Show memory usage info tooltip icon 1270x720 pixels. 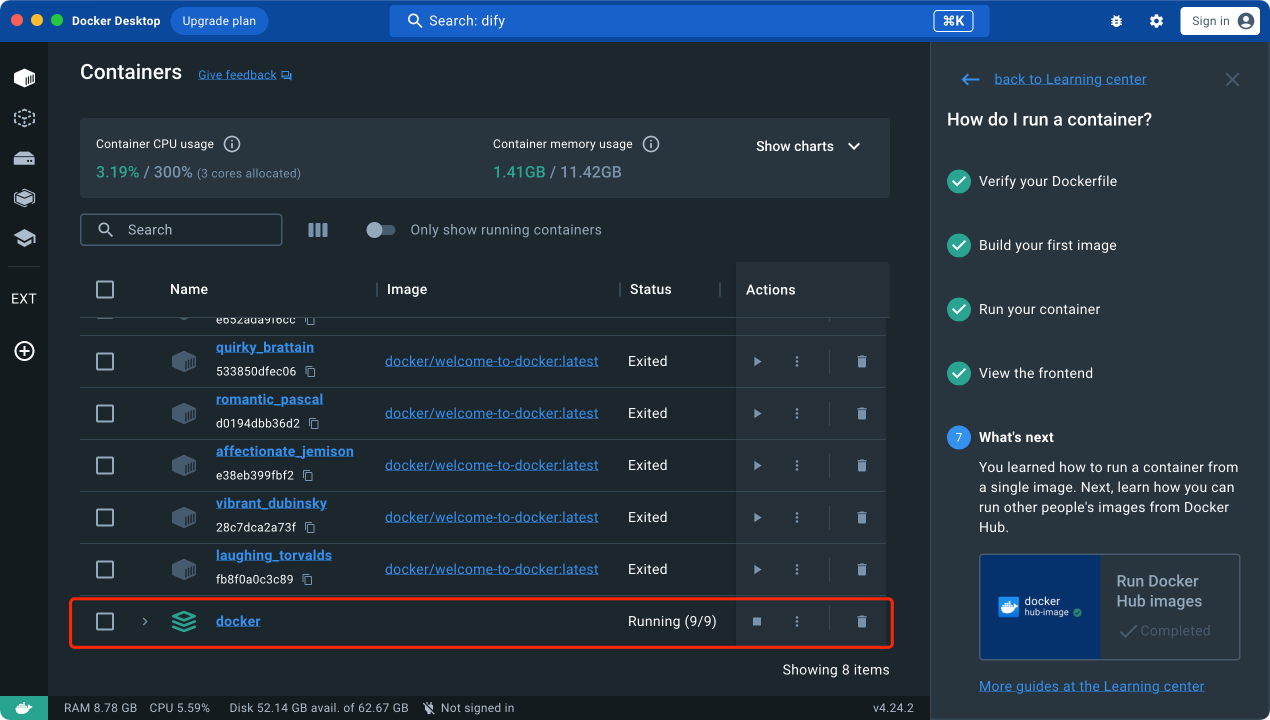pyautogui.click(x=651, y=144)
